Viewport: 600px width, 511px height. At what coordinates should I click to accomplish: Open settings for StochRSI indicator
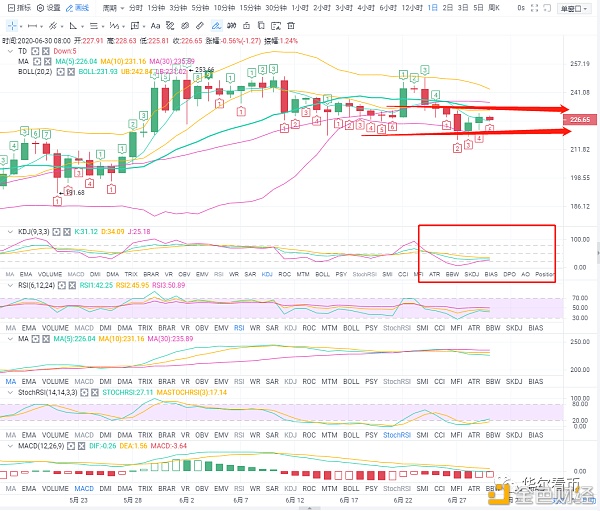(x=84, y=392)
